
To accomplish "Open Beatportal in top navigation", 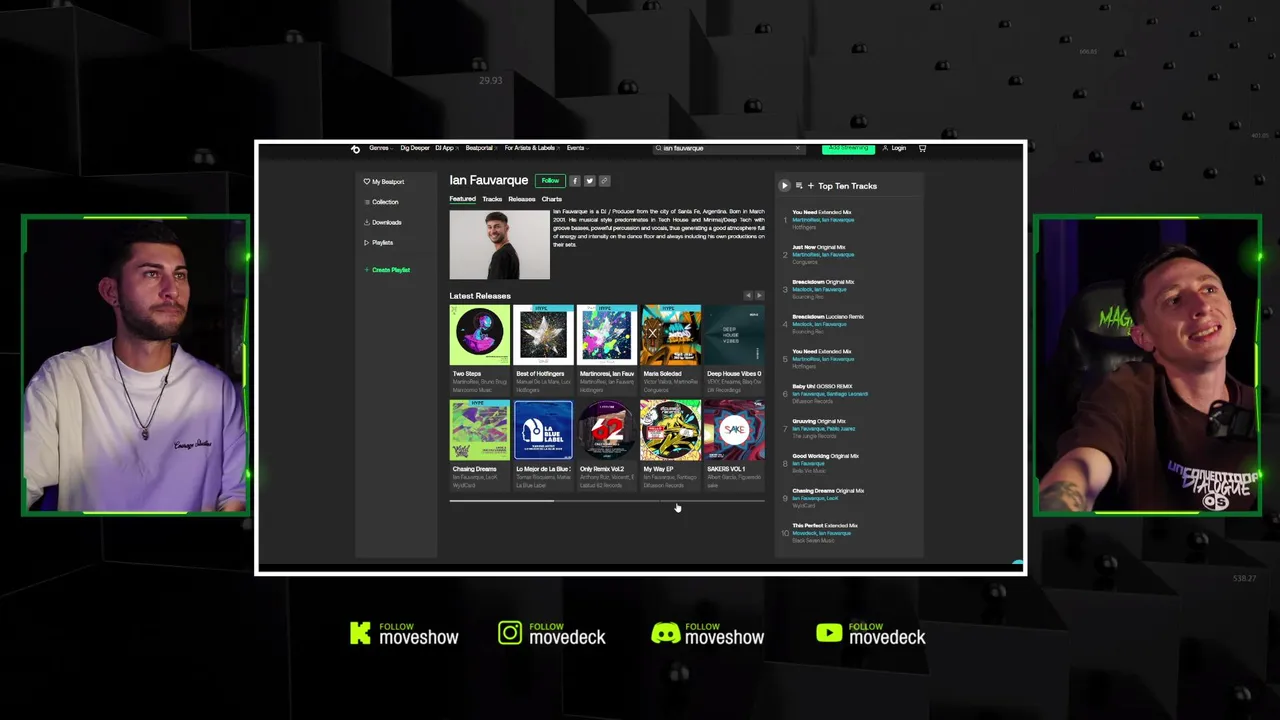I will point(480,148).
